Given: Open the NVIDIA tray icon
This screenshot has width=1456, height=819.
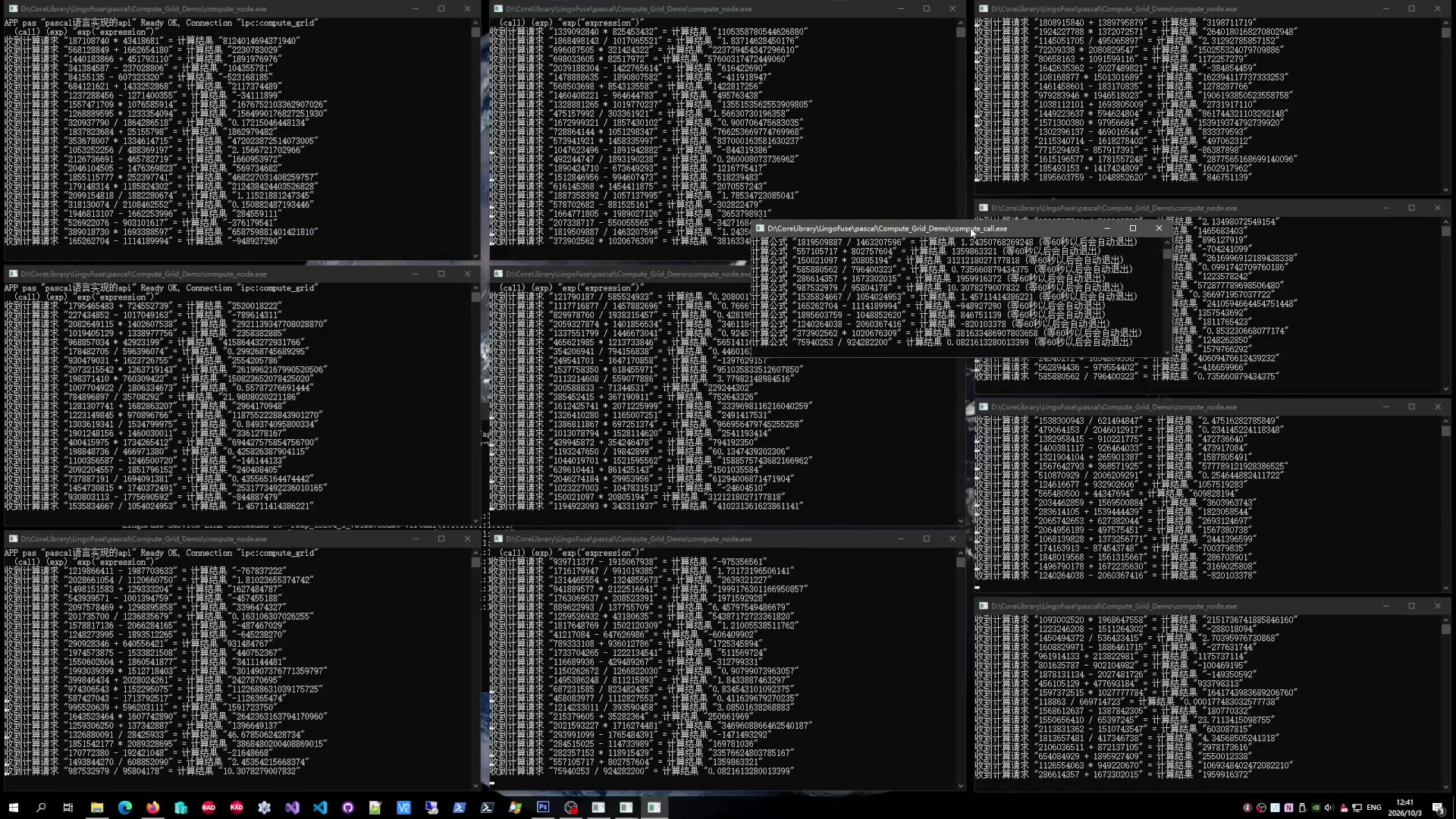Looking at the screenshot, I should [x=1316, y=808].
